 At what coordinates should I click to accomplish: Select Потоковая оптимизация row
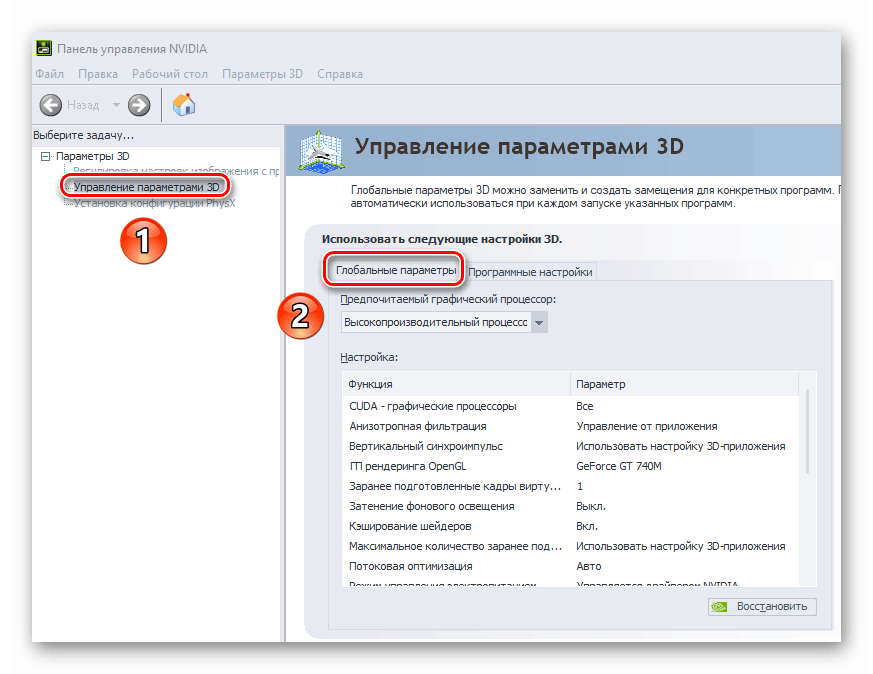point(571,567)
